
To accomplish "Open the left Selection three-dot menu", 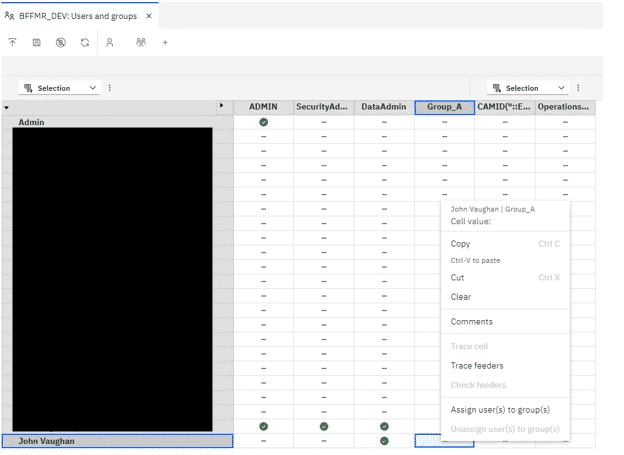I will click(x=109, y=88).
